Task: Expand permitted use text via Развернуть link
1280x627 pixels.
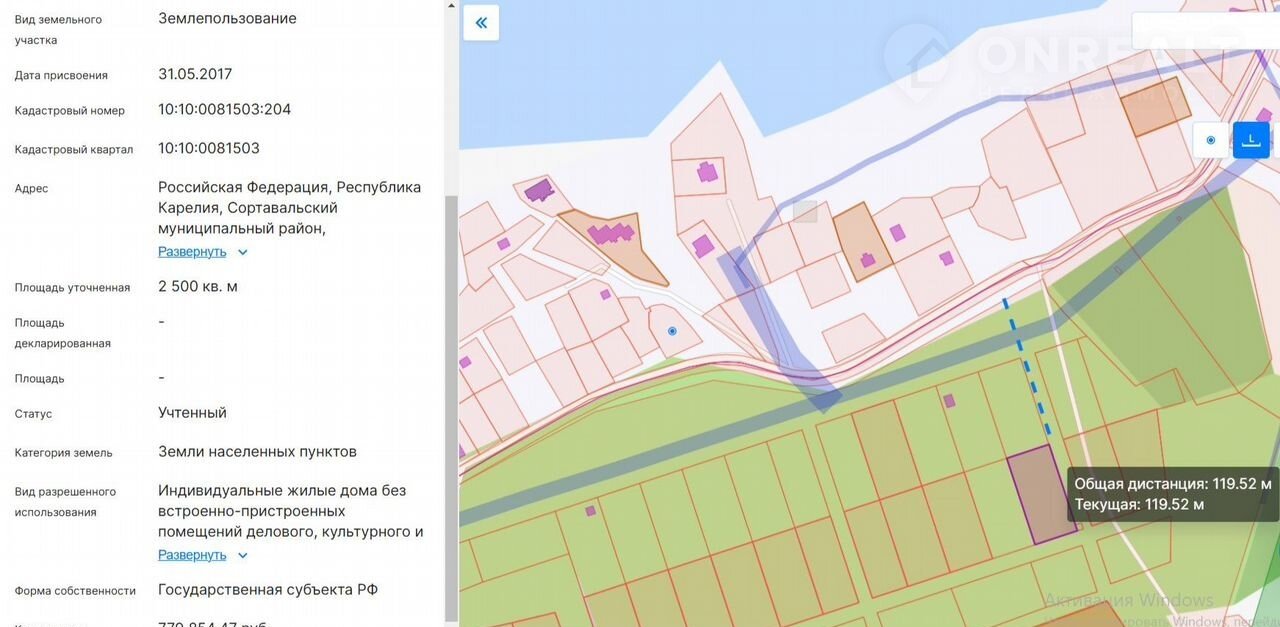Action: click(192, 555)
